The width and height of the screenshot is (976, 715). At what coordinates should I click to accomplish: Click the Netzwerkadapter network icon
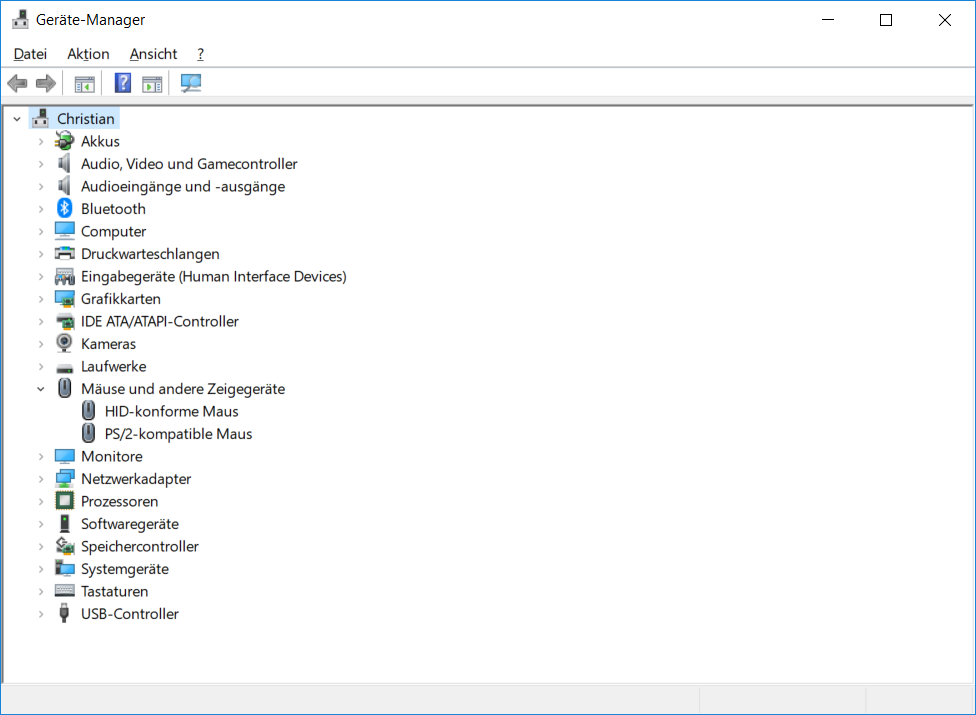coord(64,479)
